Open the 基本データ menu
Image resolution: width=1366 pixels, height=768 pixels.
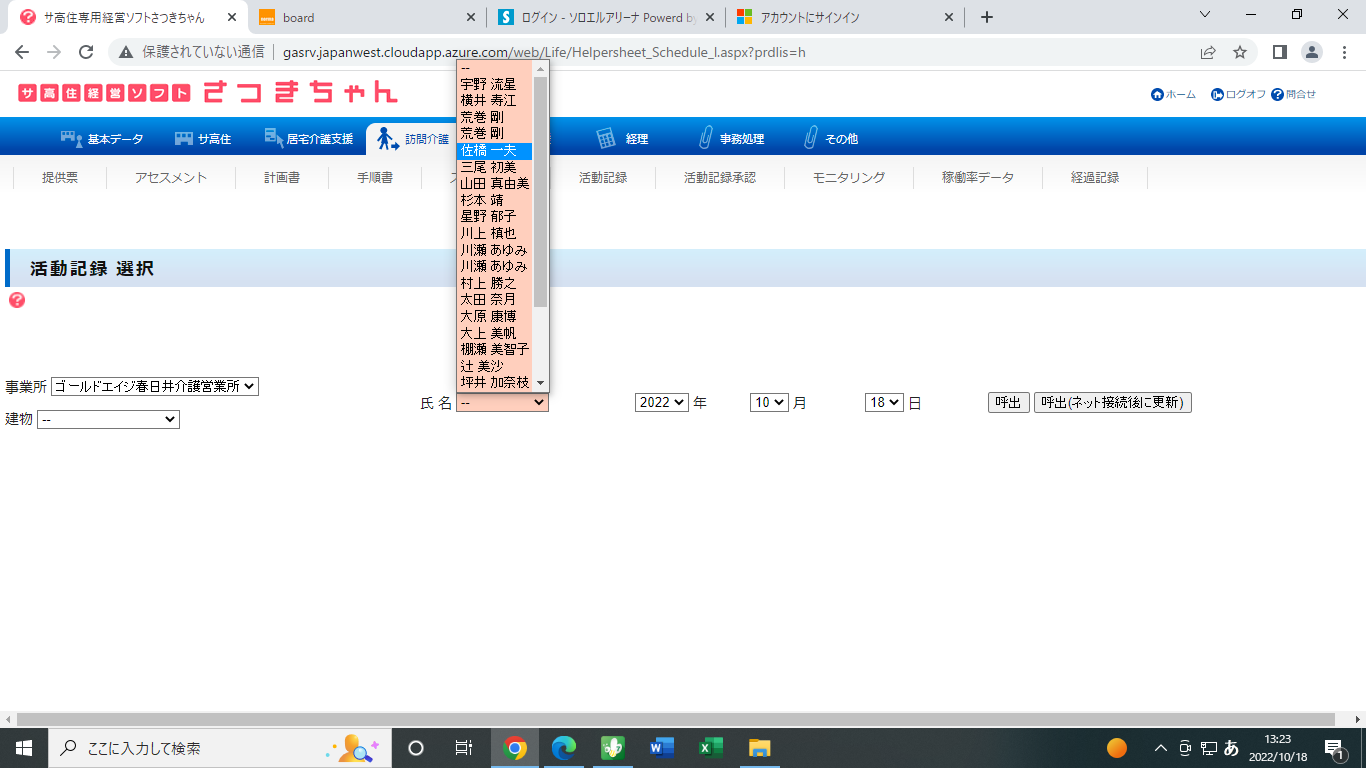coord(102,139)
